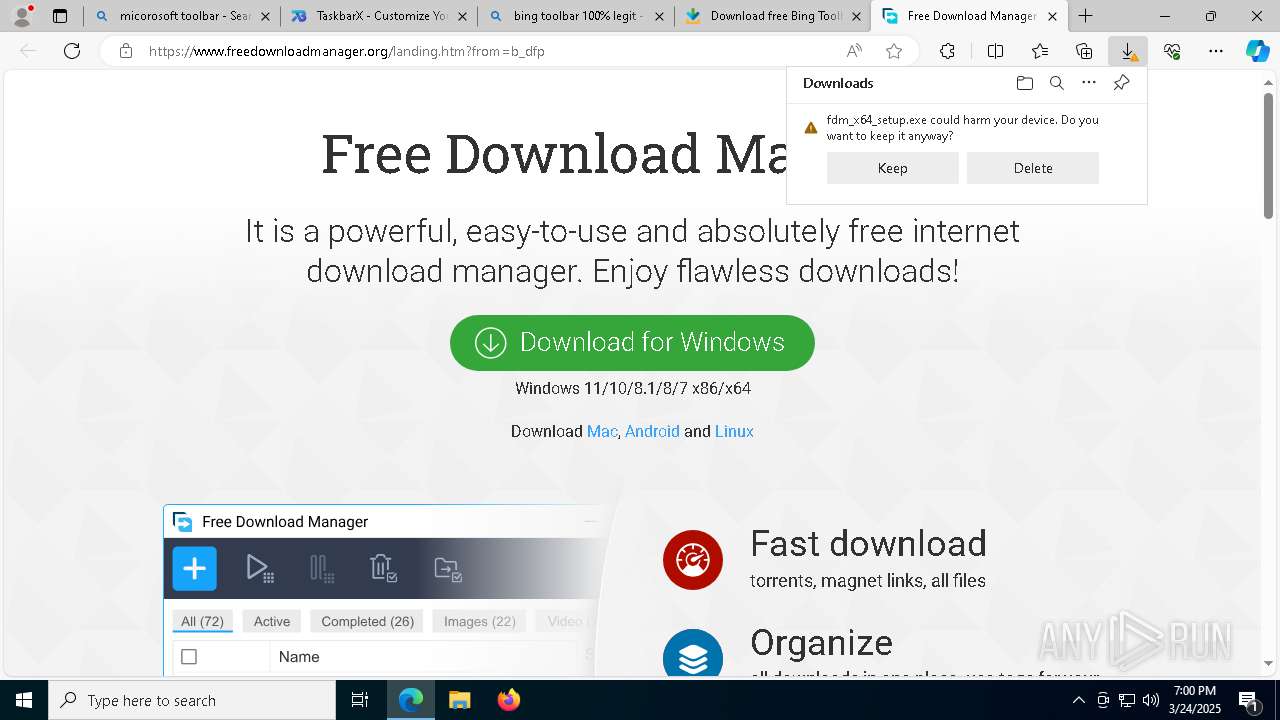The image size is (1280, 720).
Task: Click the Name column header
Action: (x=299, y=657)
